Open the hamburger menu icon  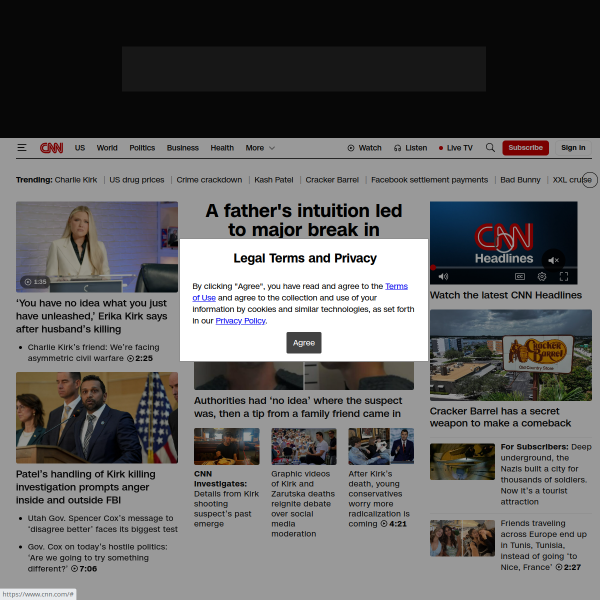click(x=22, y=148)
